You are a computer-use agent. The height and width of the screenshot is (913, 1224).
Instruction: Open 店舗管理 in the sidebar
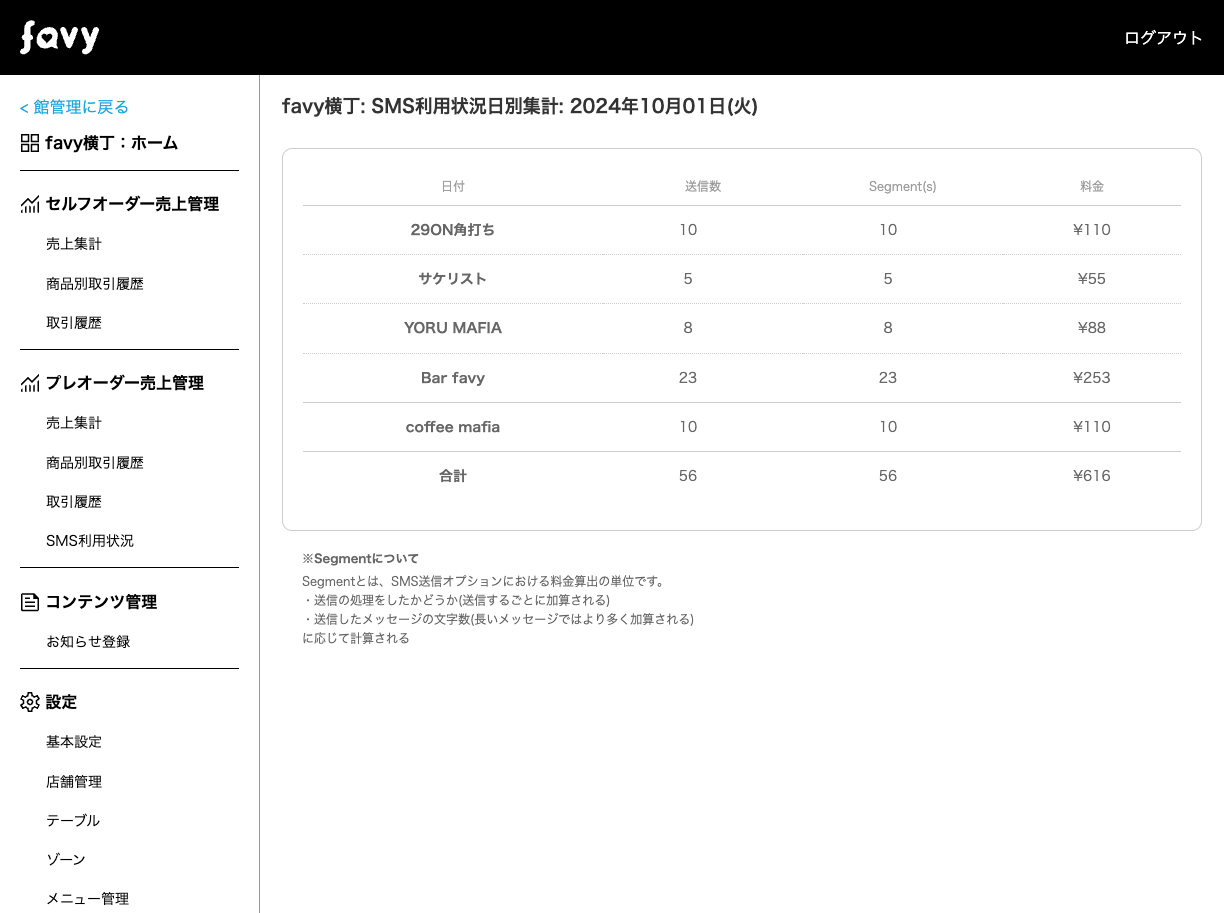pyautogui.click(x=74, y=782)
